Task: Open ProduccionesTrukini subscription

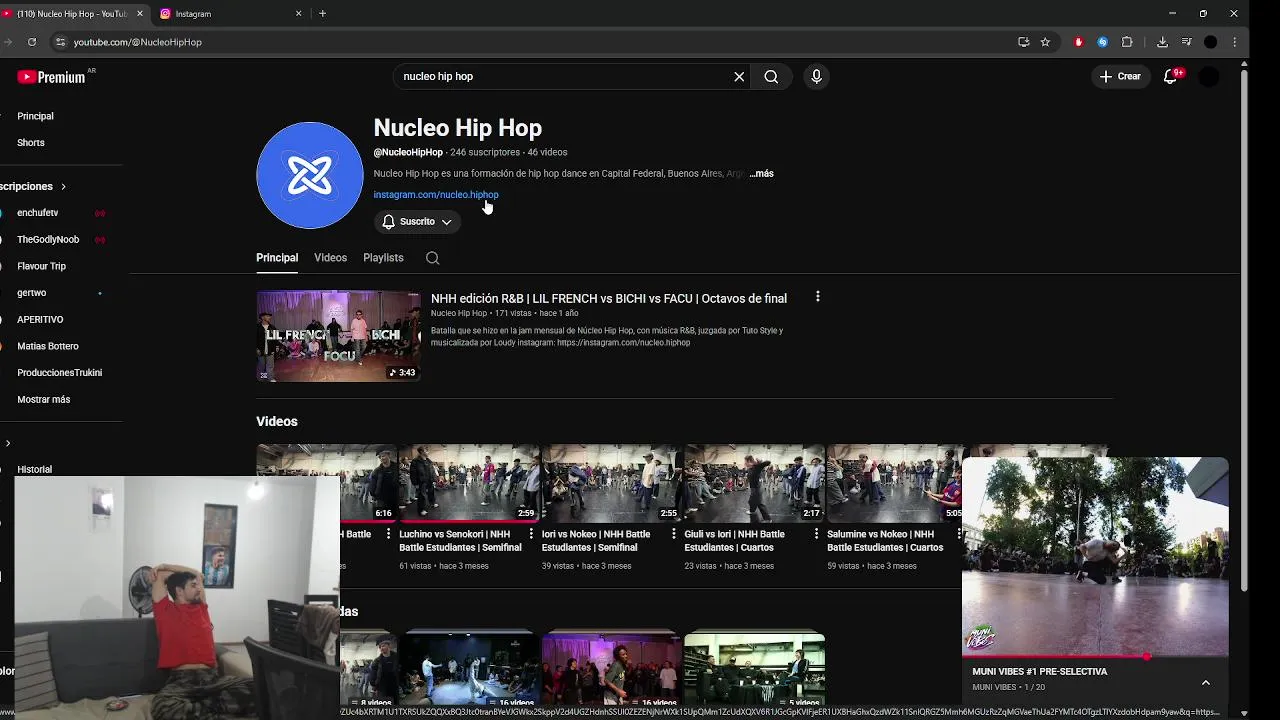Action: click(x=60, y=373)
